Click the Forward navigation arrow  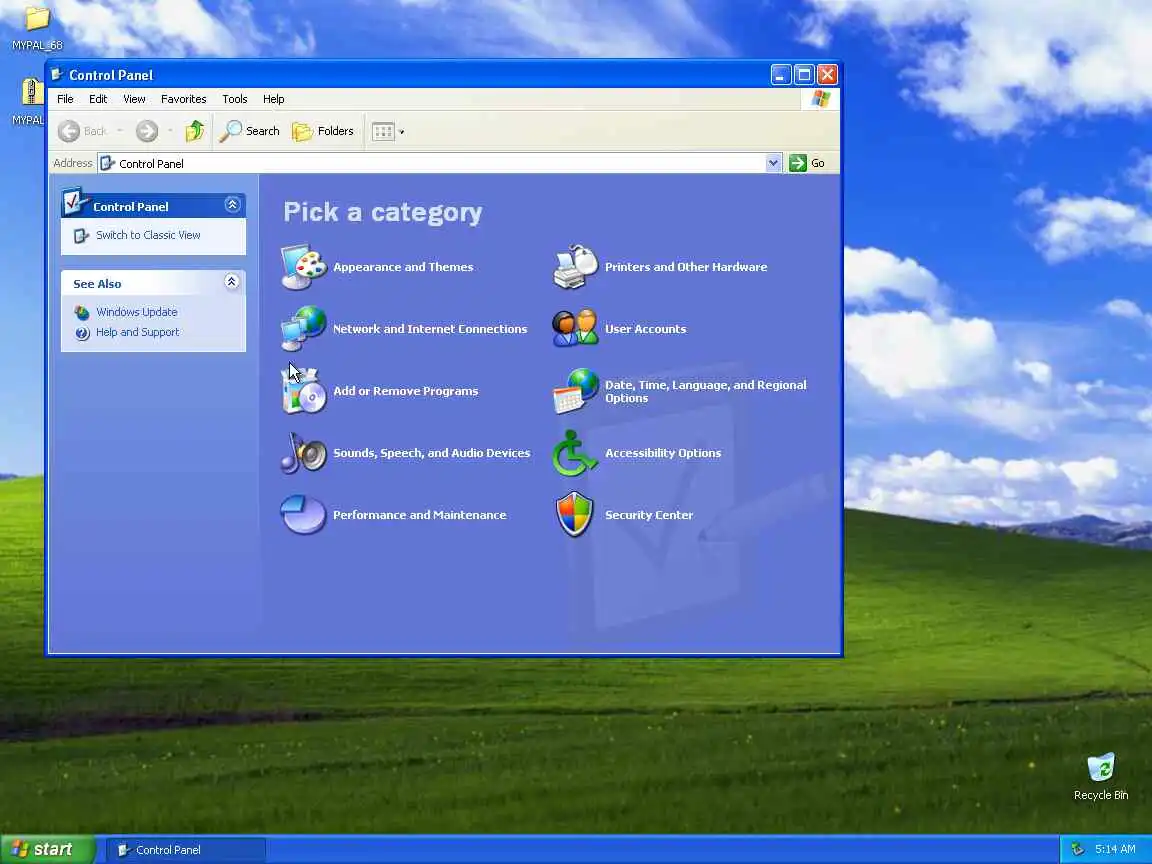(147, 131)
